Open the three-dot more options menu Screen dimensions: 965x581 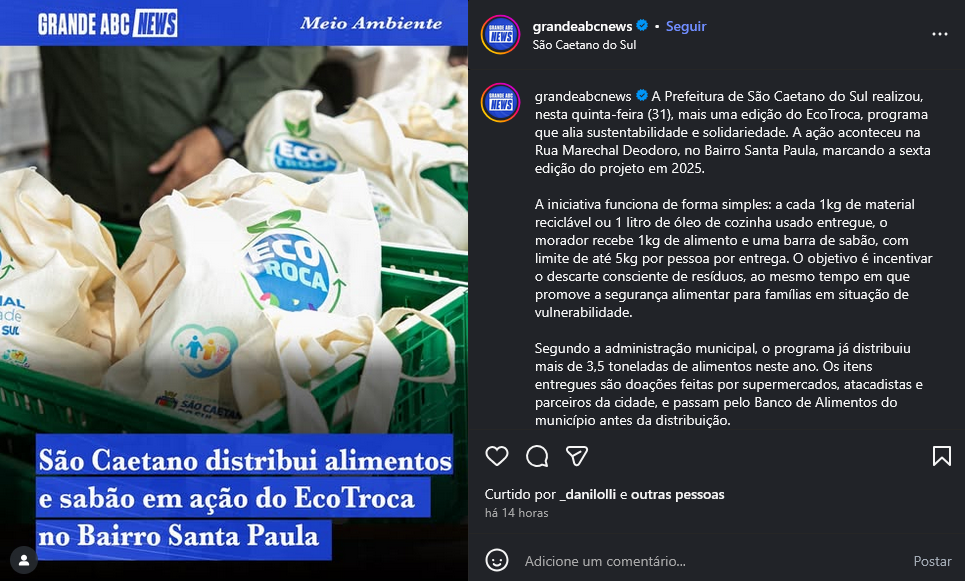[940, 34]
